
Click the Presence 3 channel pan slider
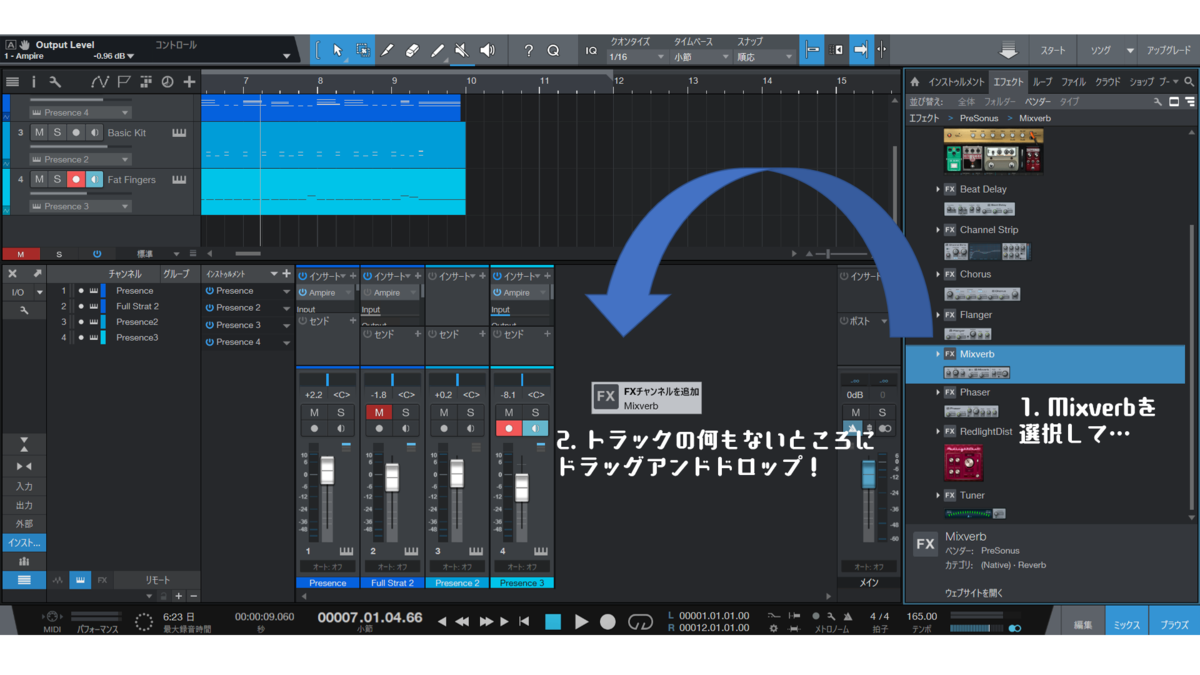point(522,380)
